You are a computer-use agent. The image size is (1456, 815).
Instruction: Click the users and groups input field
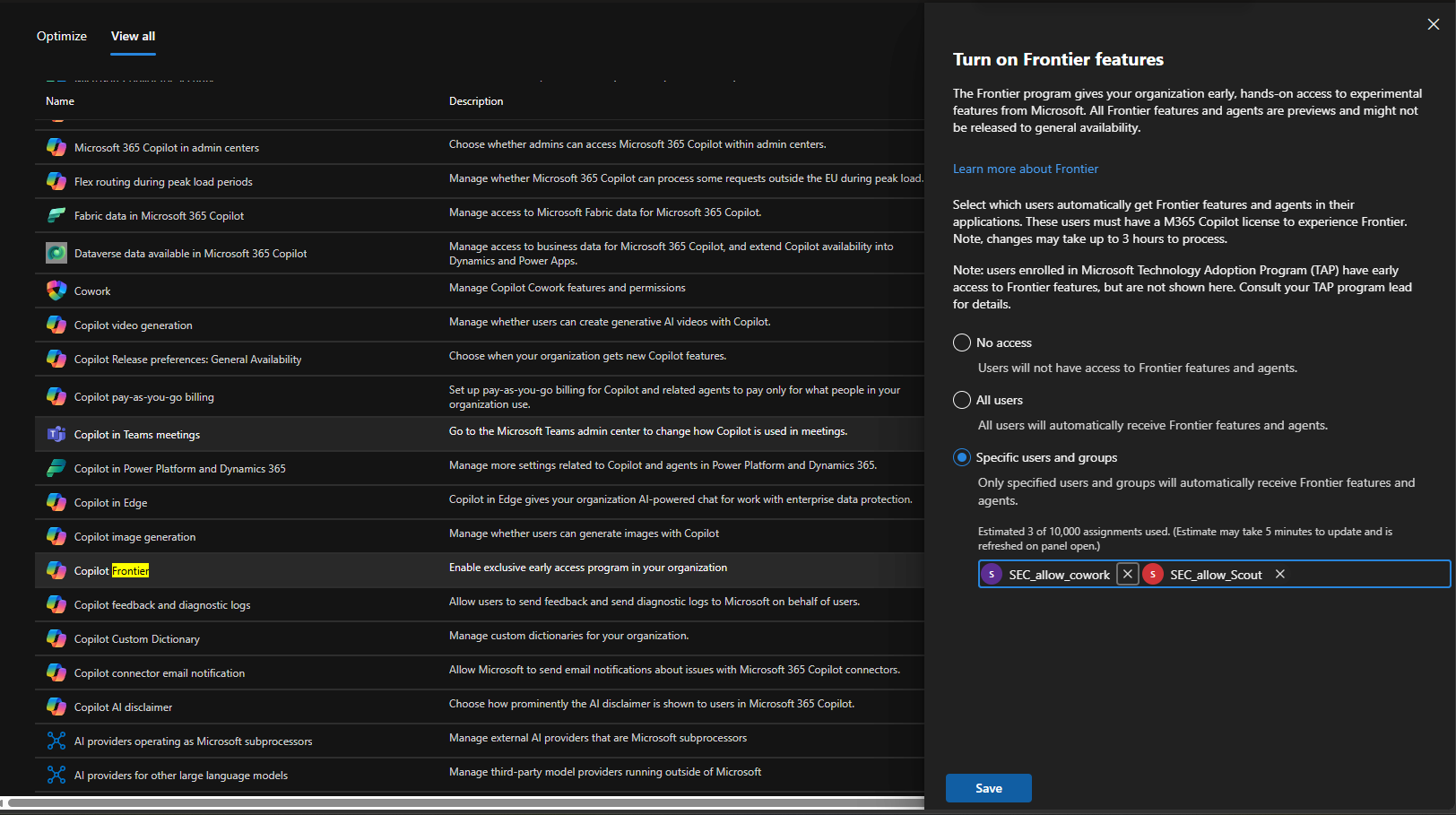(x=1214, y=574)
